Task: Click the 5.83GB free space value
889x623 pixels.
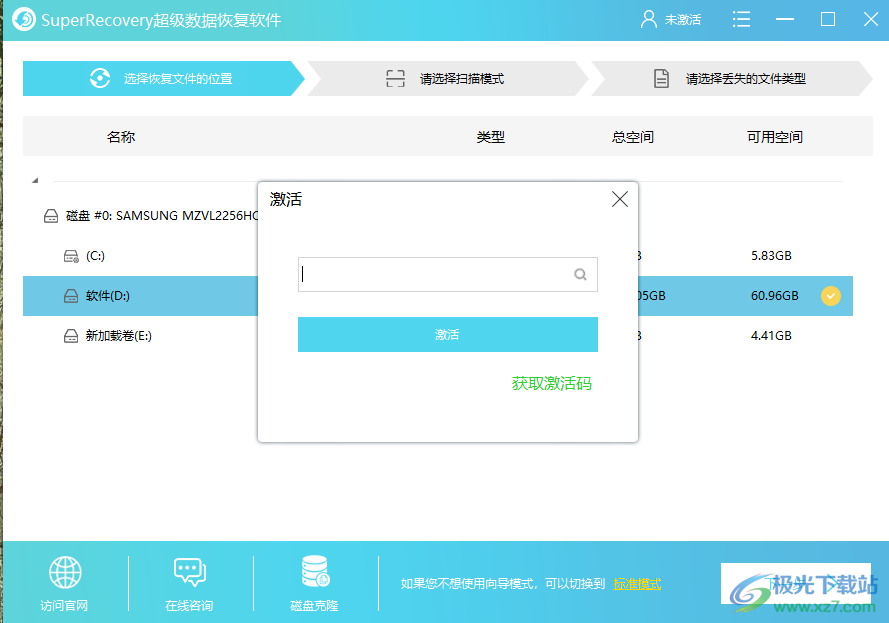Action: coord(771,256)
